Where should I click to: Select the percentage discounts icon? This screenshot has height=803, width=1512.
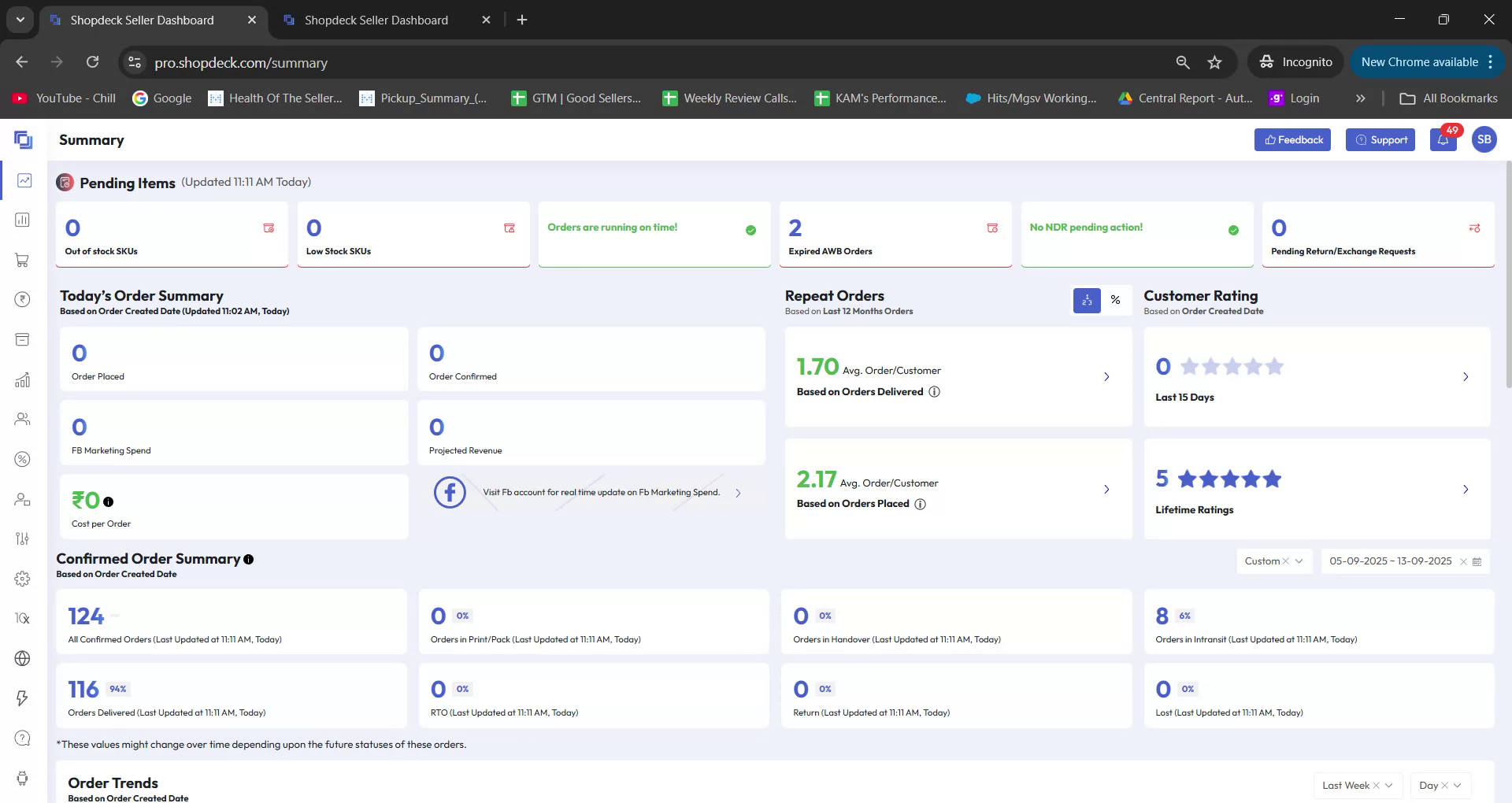pyautogui.click(x=22, y=459)
